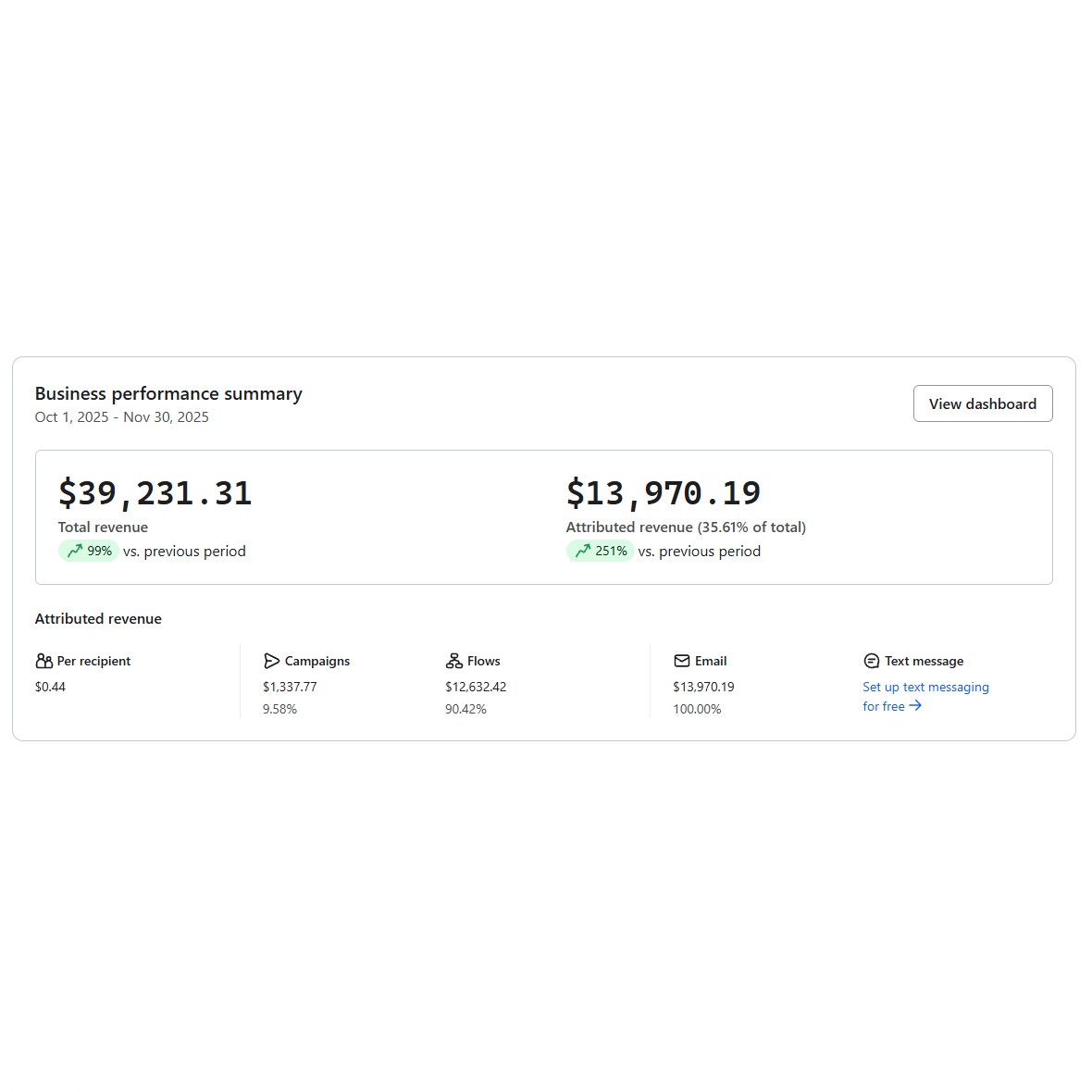Click the arrow after 'for free'
1092x1092 pixels.
coord(915,705)
